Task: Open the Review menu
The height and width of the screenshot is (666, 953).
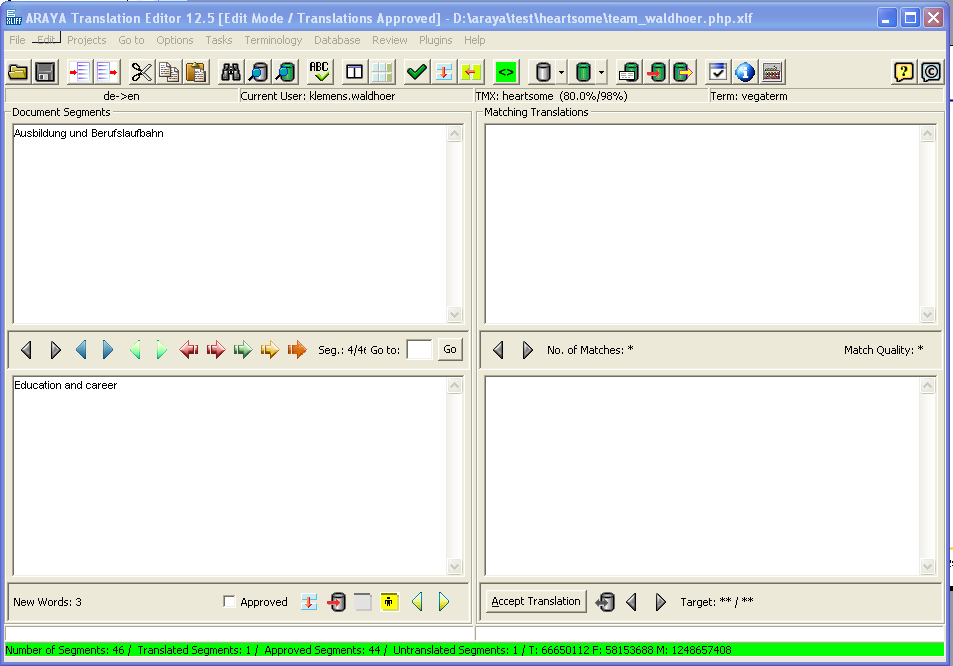Action: (389, 40)
